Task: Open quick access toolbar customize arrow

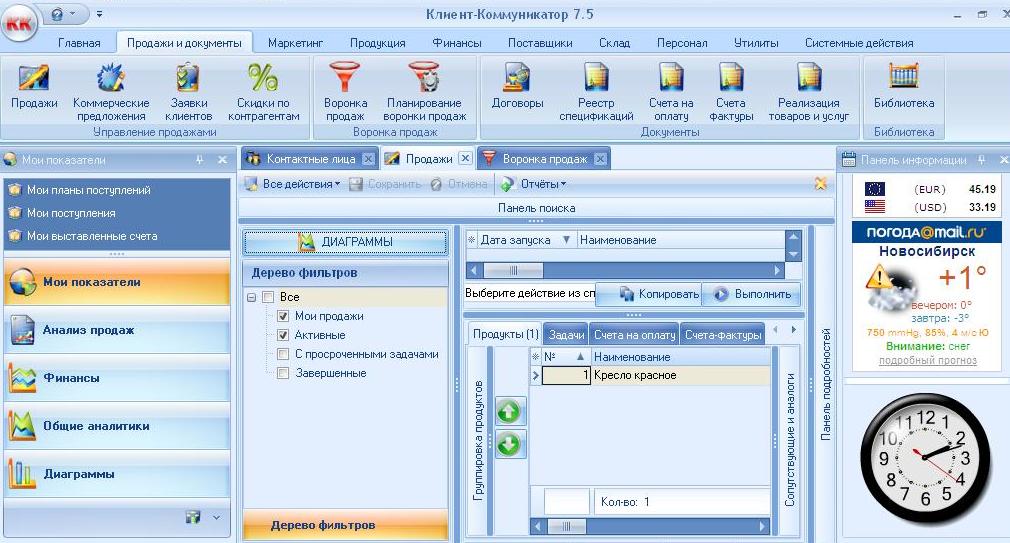Action: [99, 14]
